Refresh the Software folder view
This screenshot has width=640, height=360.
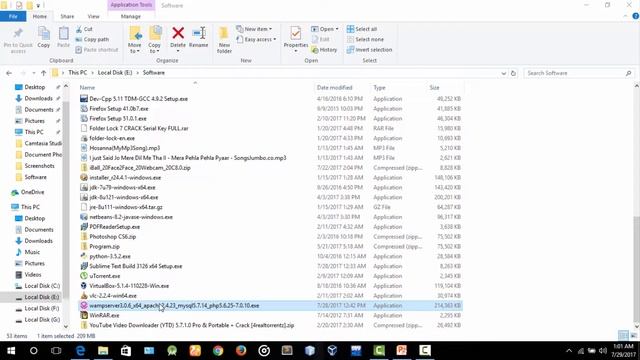pyautogui.click(x=513, y=73)
